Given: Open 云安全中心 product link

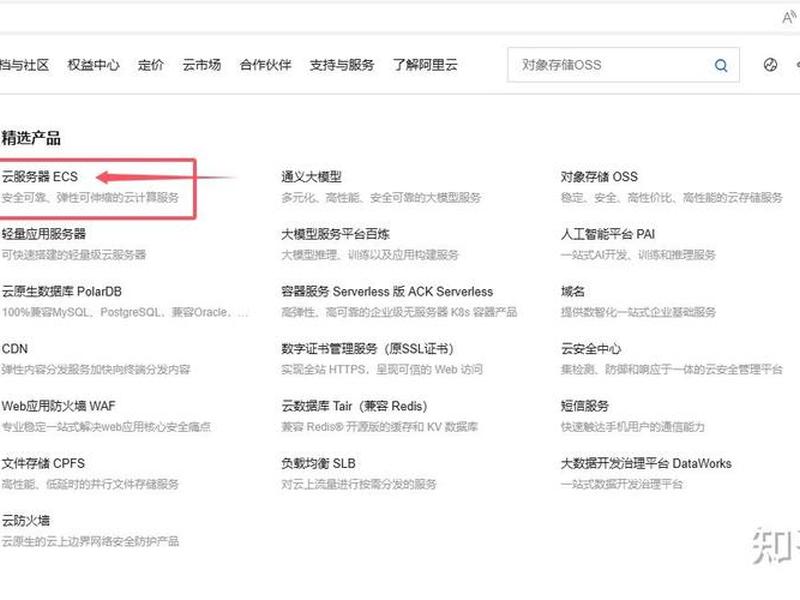Looking at the screenshot, I should pos(591,348).
